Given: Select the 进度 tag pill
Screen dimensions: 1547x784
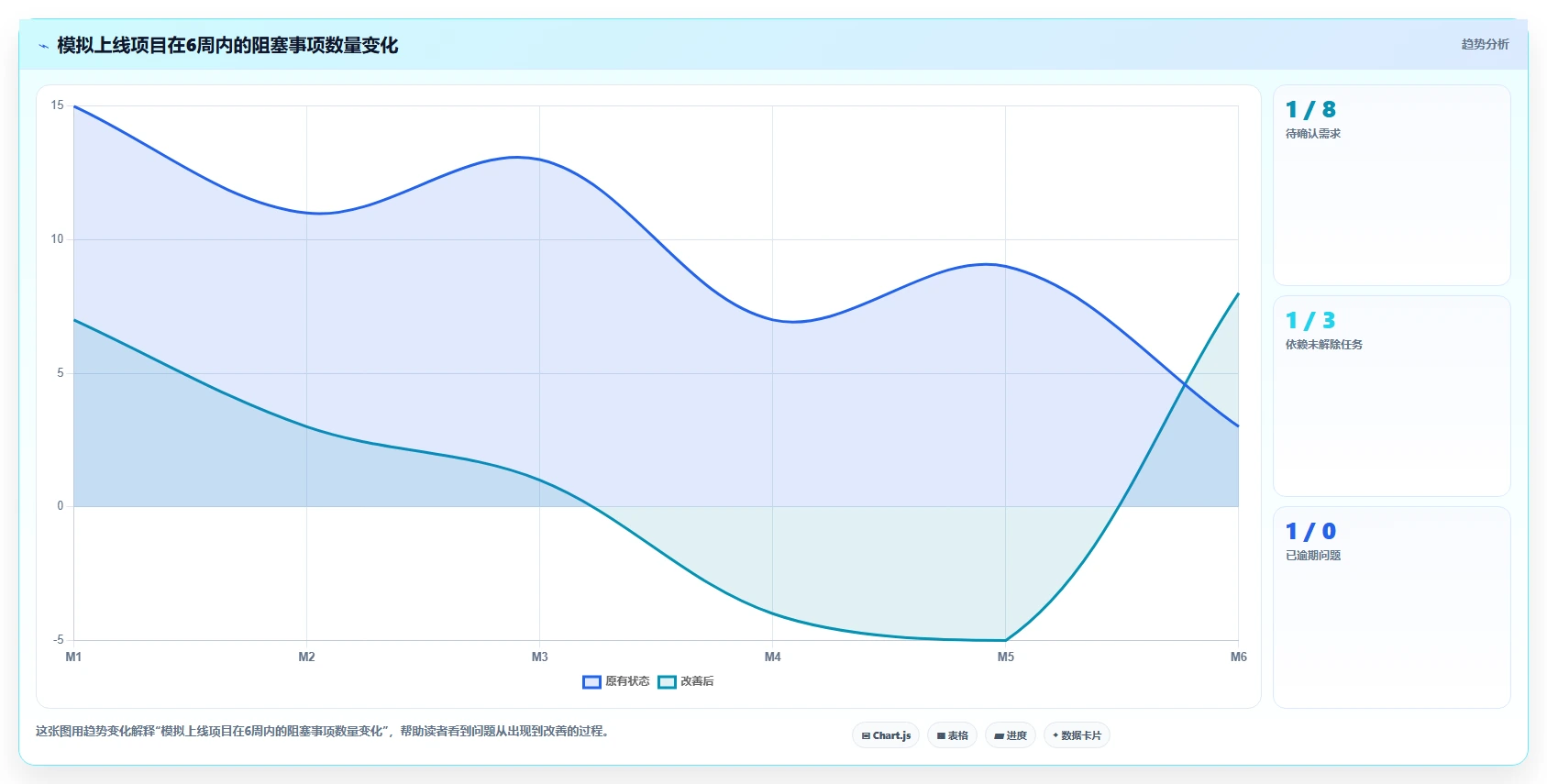Looking at the screenshot, I should [1011, 735].
